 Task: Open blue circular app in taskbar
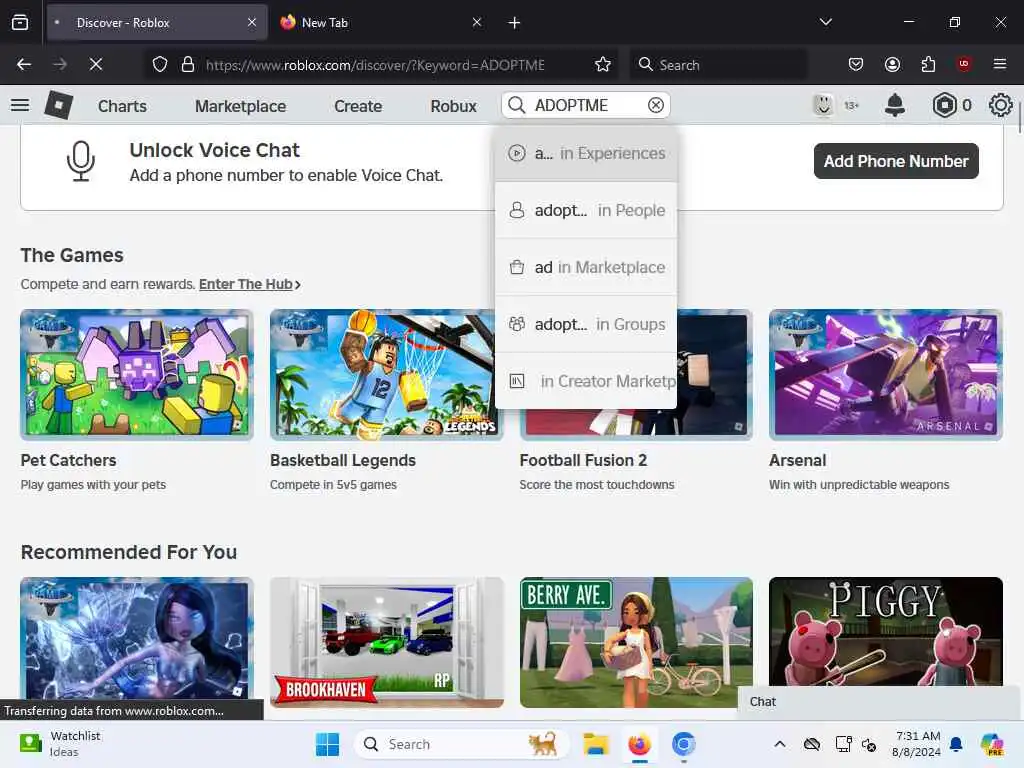[683, 744]
